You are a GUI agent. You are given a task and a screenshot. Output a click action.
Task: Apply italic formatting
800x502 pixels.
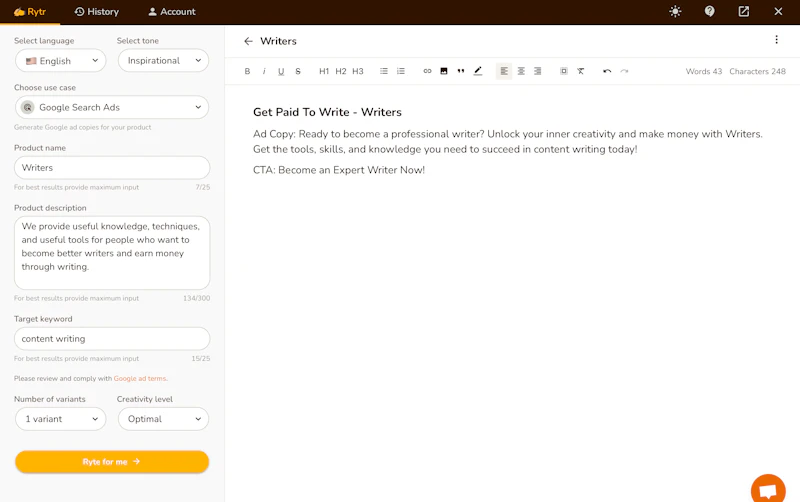[x=264, y=71]
